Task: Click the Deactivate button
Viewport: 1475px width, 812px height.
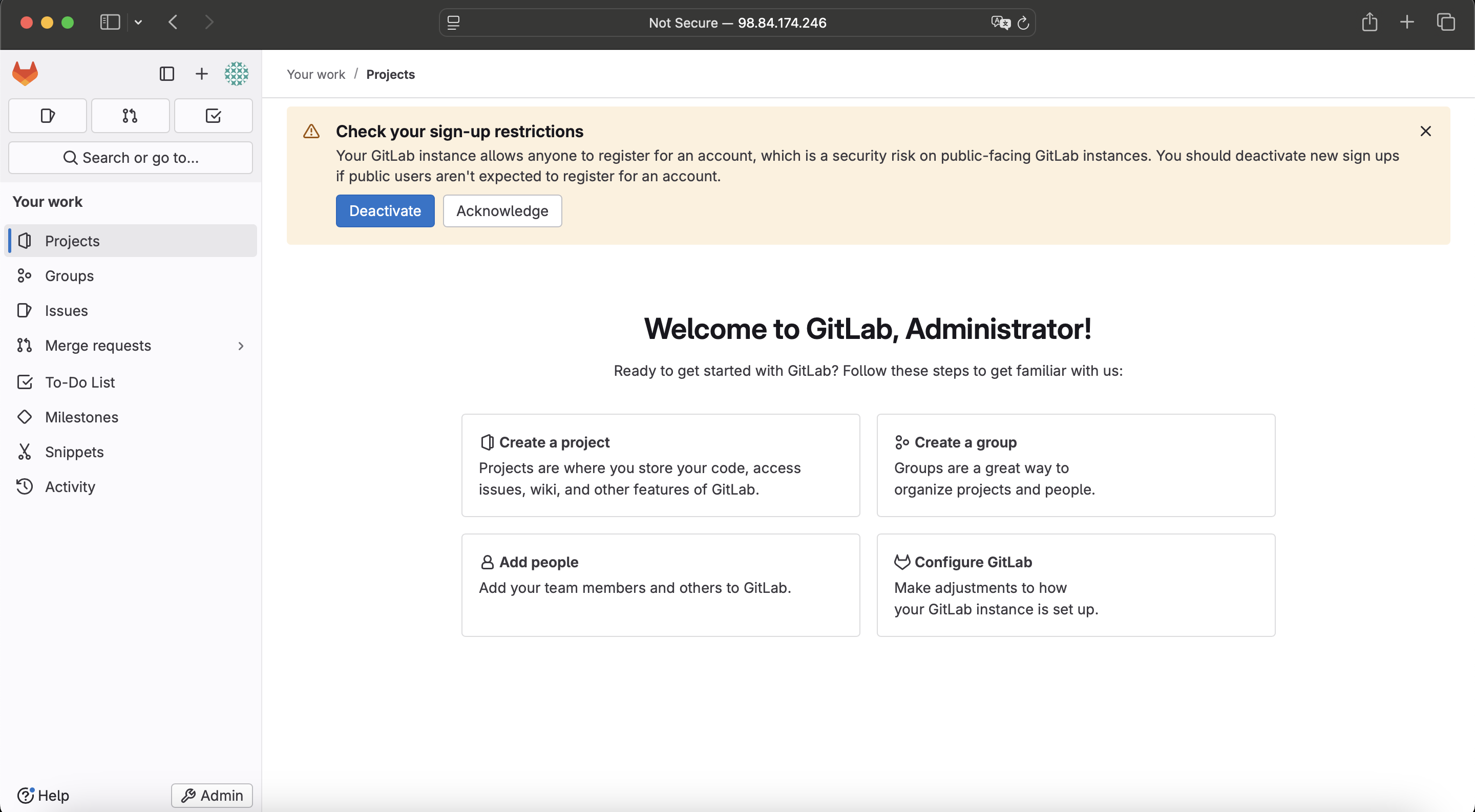Action: (x=384, y=210)
